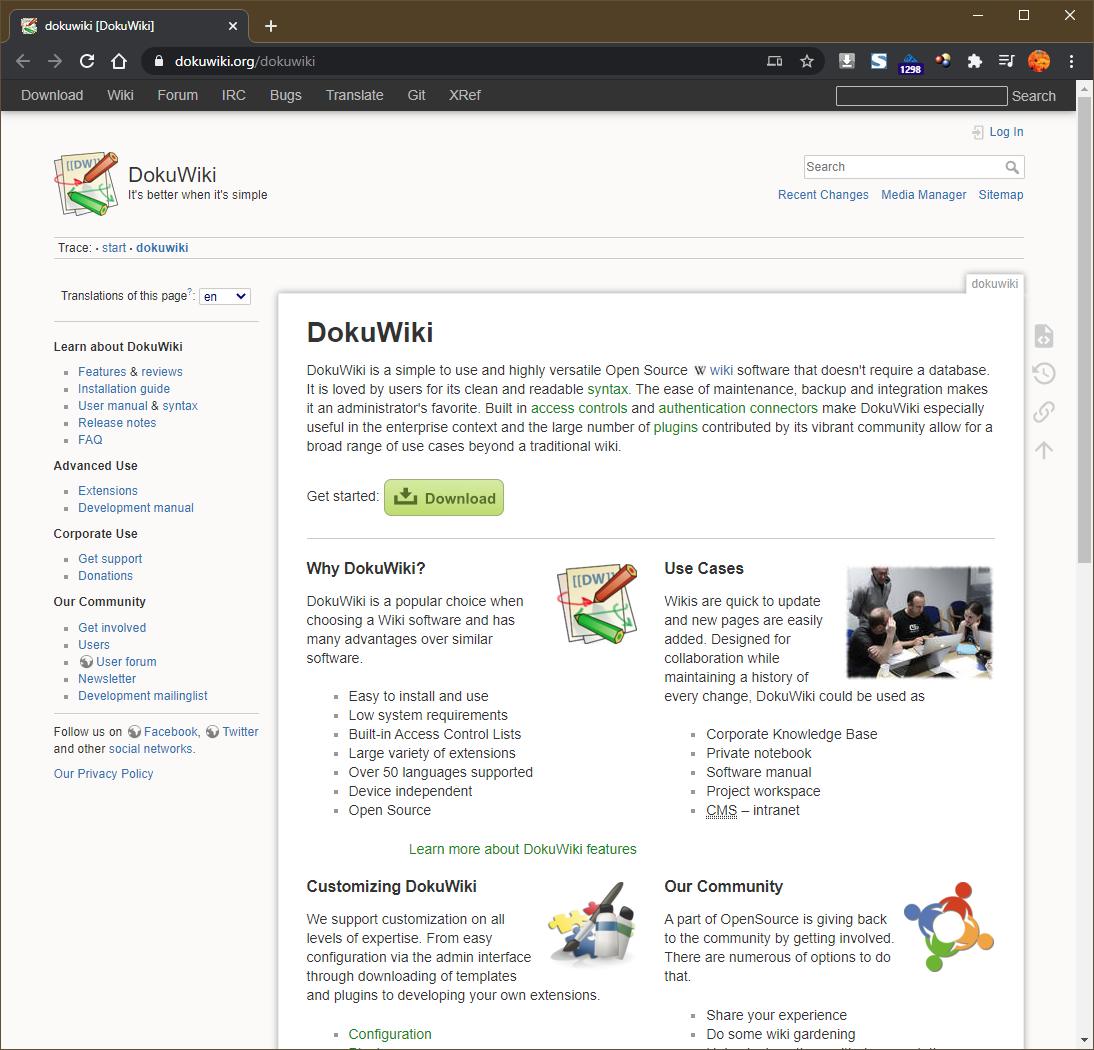Open the Newsletter sidebar link
Screen dimensions: 1094x1050
[107, 679]
